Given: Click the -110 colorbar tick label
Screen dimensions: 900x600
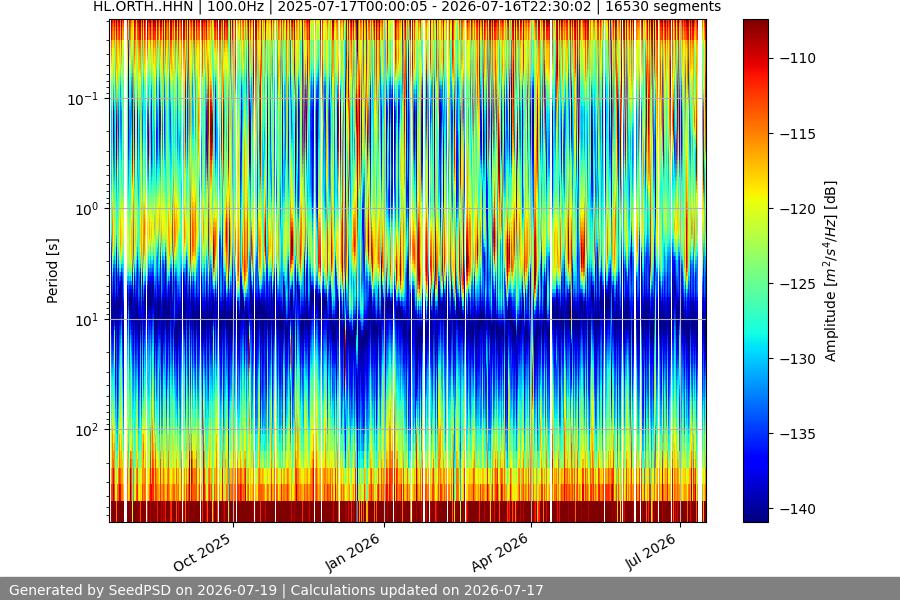Looking at the screenshot, I should pyautogui.click(x=797, y=59).
